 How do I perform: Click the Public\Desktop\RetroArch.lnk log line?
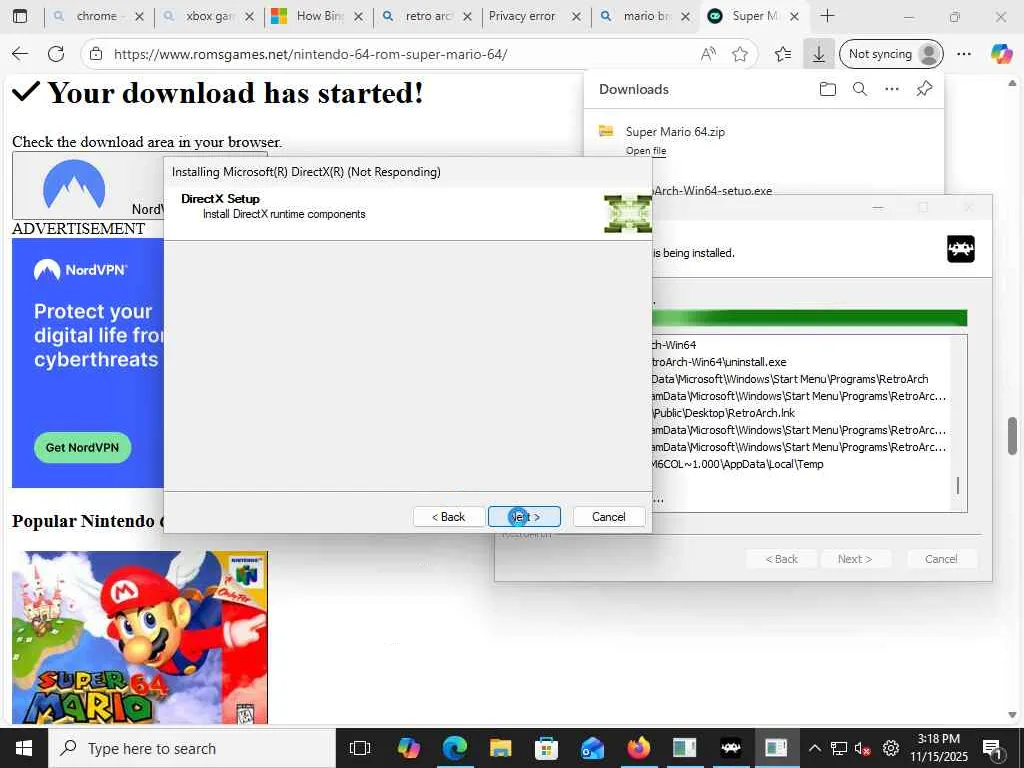point(724,413)
